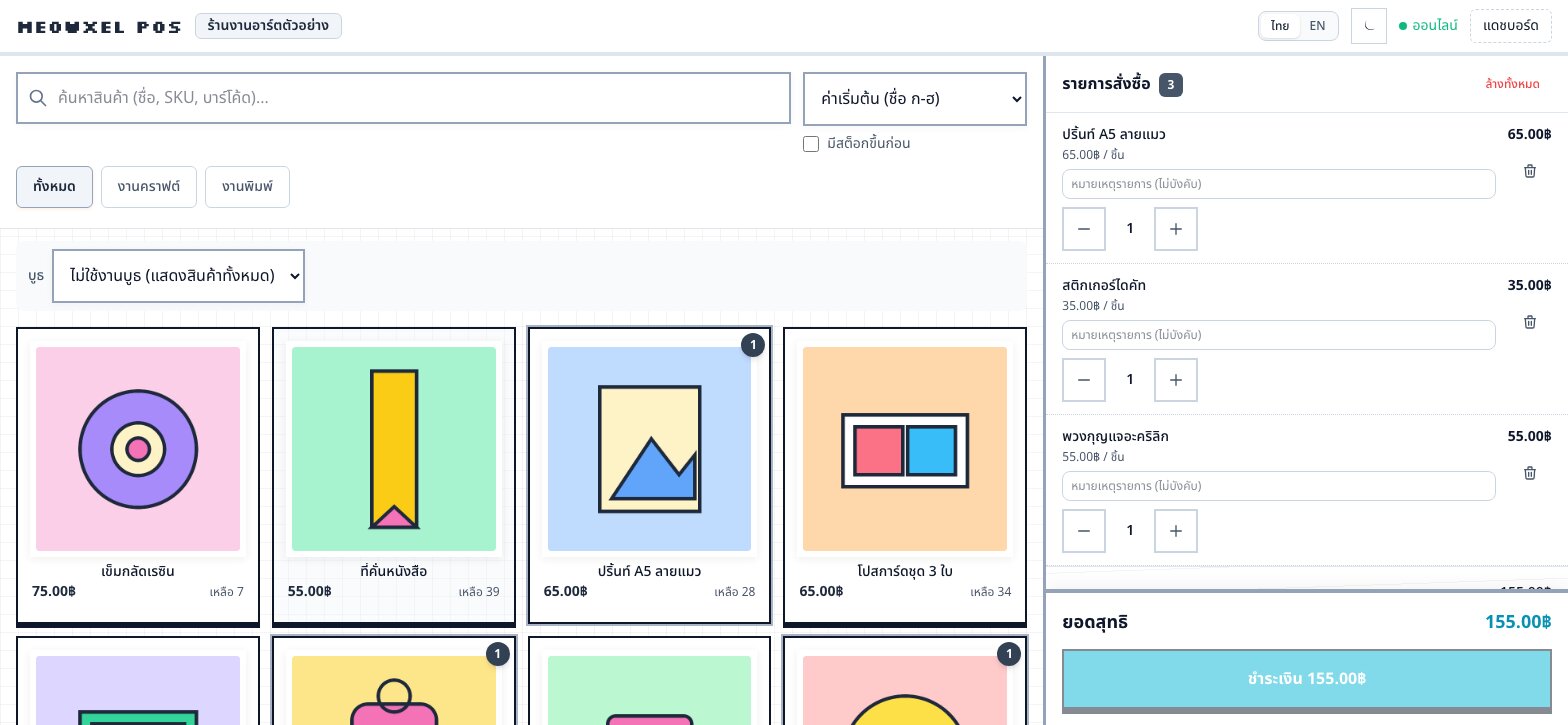Click note field for พวงกุญแจอะคริลิก
The image size is (1568, 725).
1278,486
